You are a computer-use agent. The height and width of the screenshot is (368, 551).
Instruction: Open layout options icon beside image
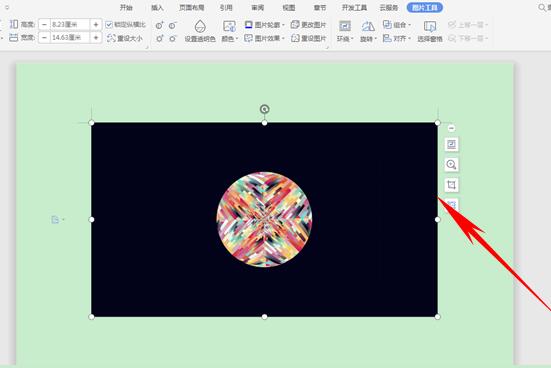click(x=451, y=144)
